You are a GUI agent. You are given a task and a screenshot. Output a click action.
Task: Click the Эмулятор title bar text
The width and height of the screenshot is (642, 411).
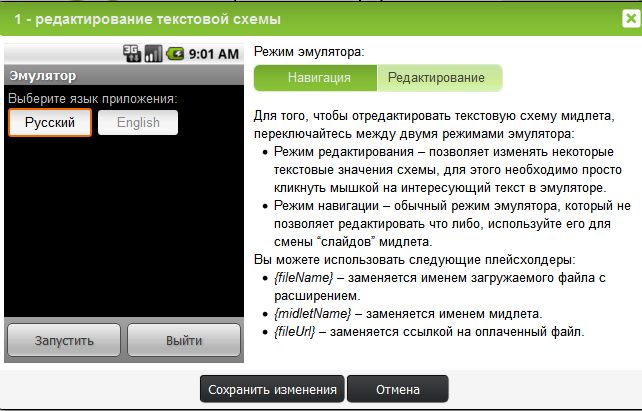coord(43,76)
